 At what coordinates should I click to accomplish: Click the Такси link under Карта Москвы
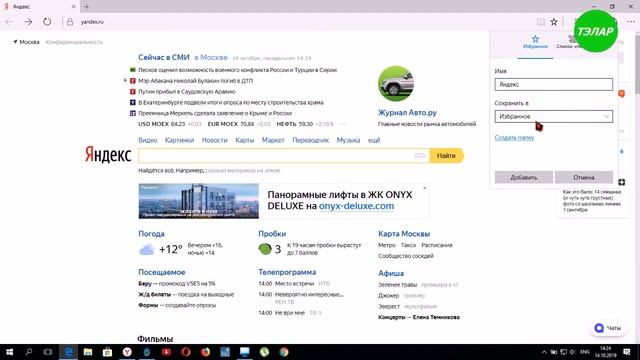(x=408, y=245)
